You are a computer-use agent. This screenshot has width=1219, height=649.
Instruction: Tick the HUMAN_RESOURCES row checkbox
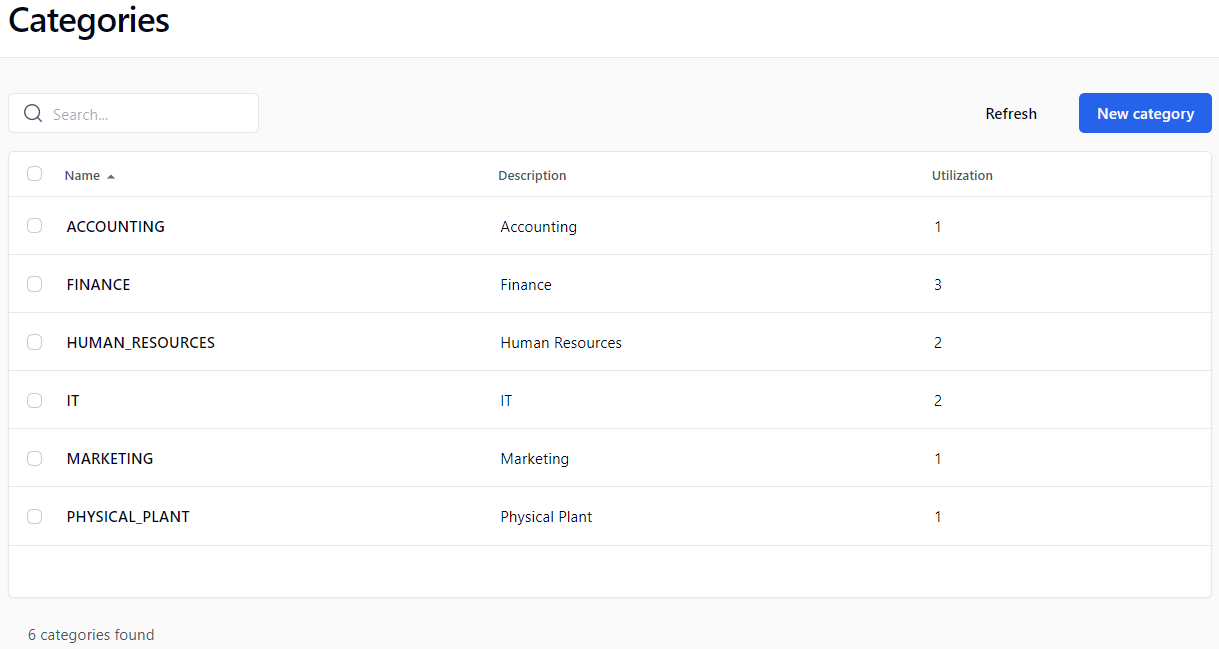pos(35,342)
